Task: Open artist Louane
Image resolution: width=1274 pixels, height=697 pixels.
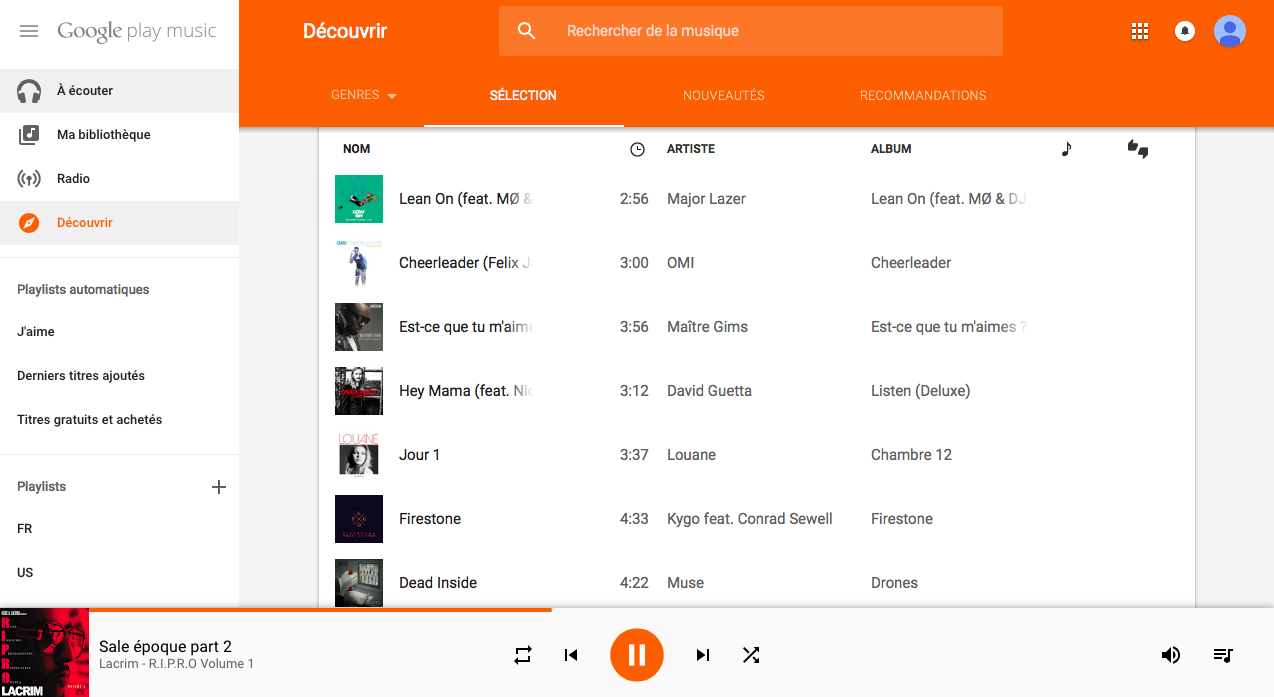Action: 692,455
